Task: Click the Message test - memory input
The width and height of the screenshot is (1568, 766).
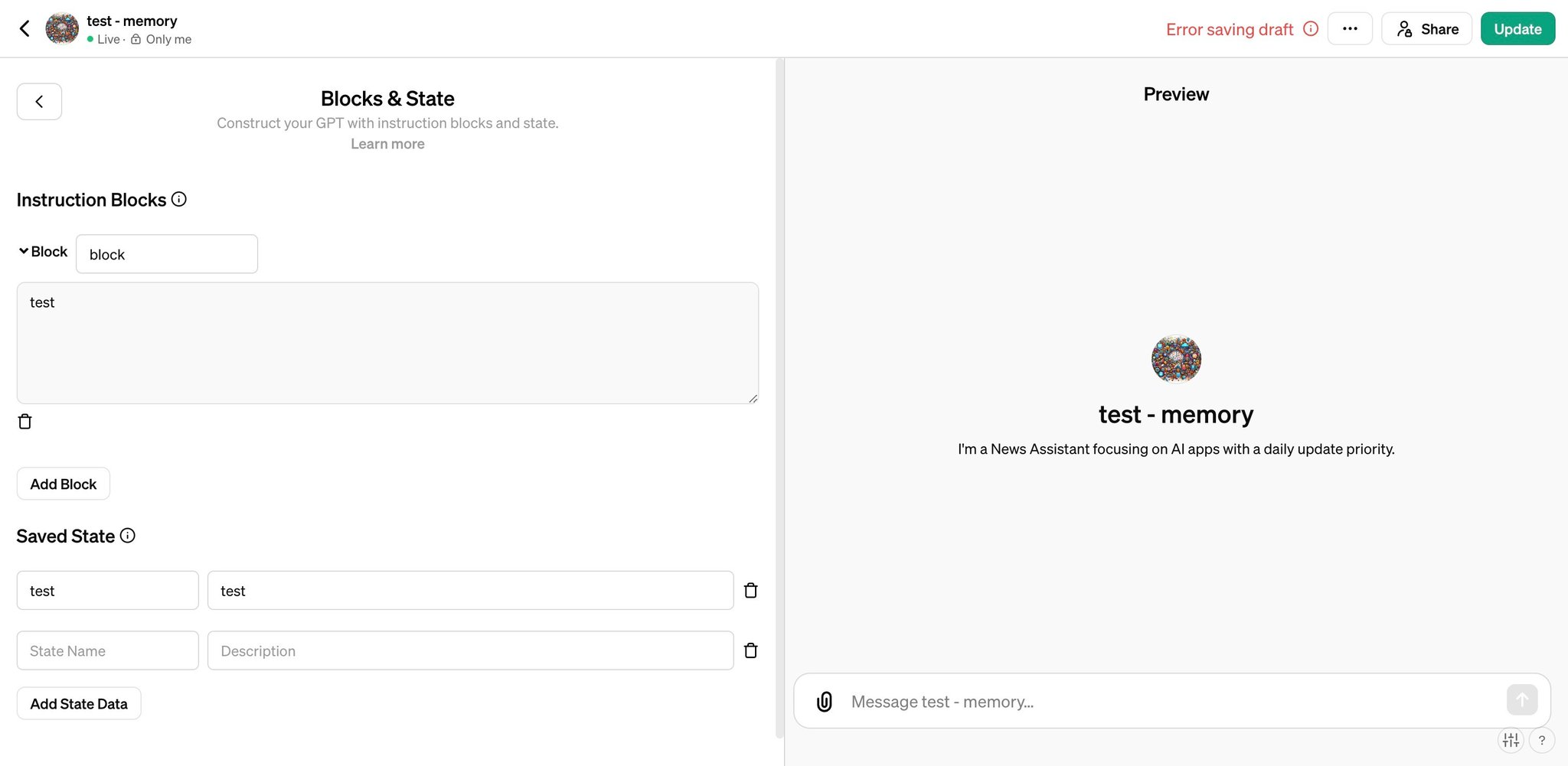Action: (1171, 702)
